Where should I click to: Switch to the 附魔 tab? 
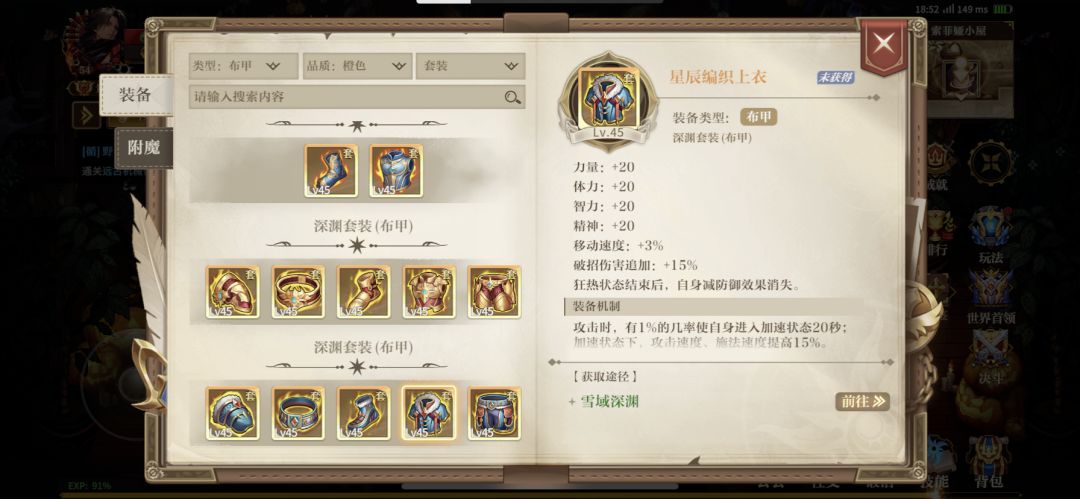pyautogui.click(x=143, y=147)
